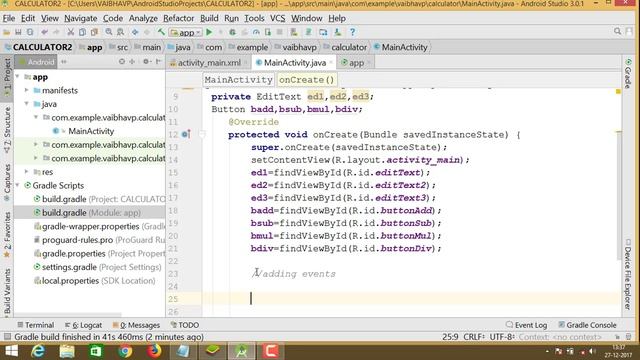
Task: Toggle the Device File Explorer sidebar button
Action: point(628,275)
